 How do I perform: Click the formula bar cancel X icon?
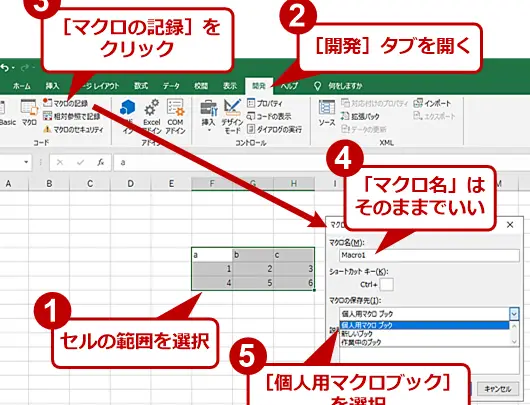pos(60,162)
